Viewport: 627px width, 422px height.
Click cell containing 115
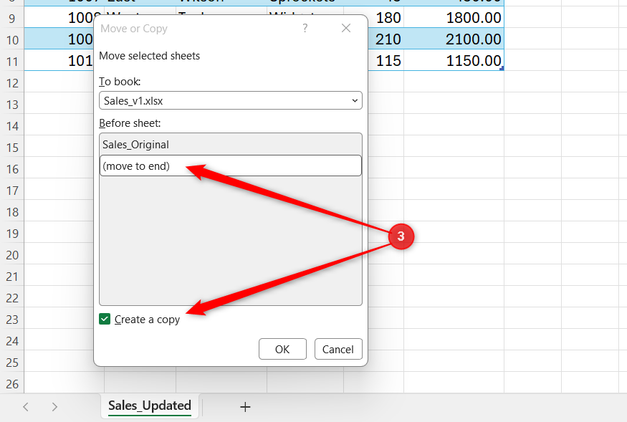pos(385,61)
